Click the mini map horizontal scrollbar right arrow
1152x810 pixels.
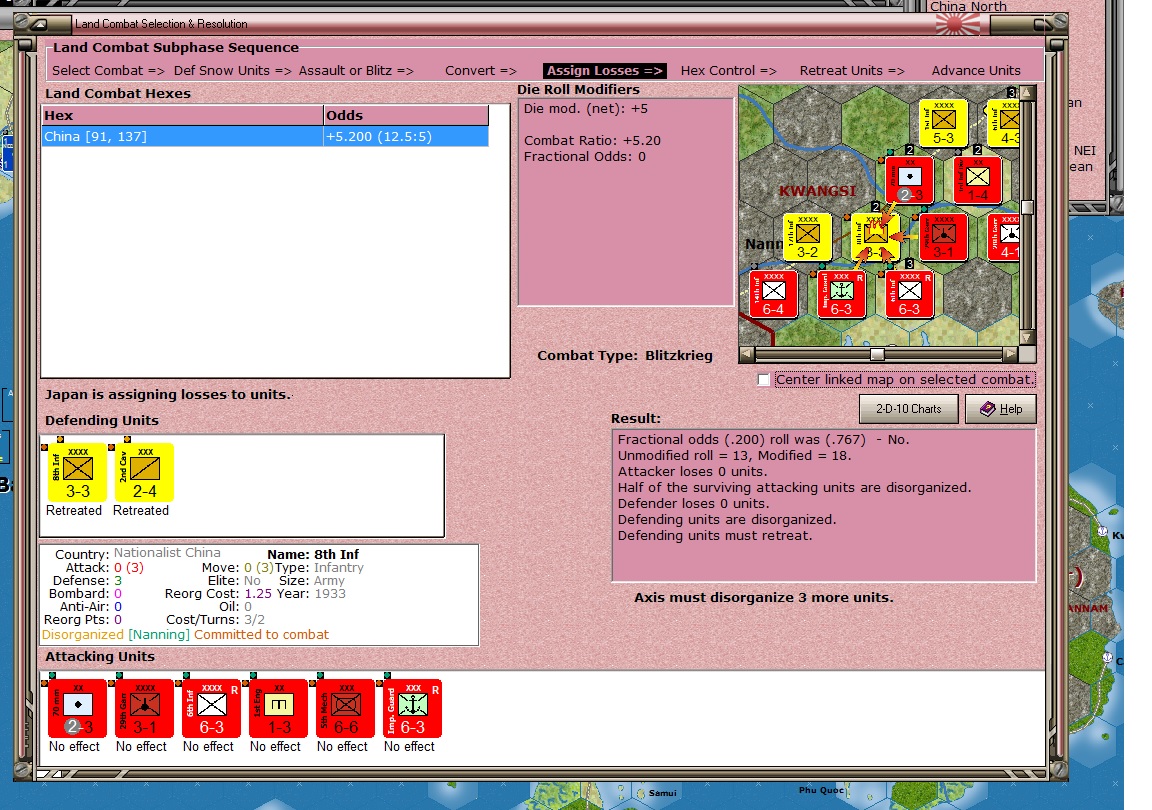click(x=1011, y=354)
